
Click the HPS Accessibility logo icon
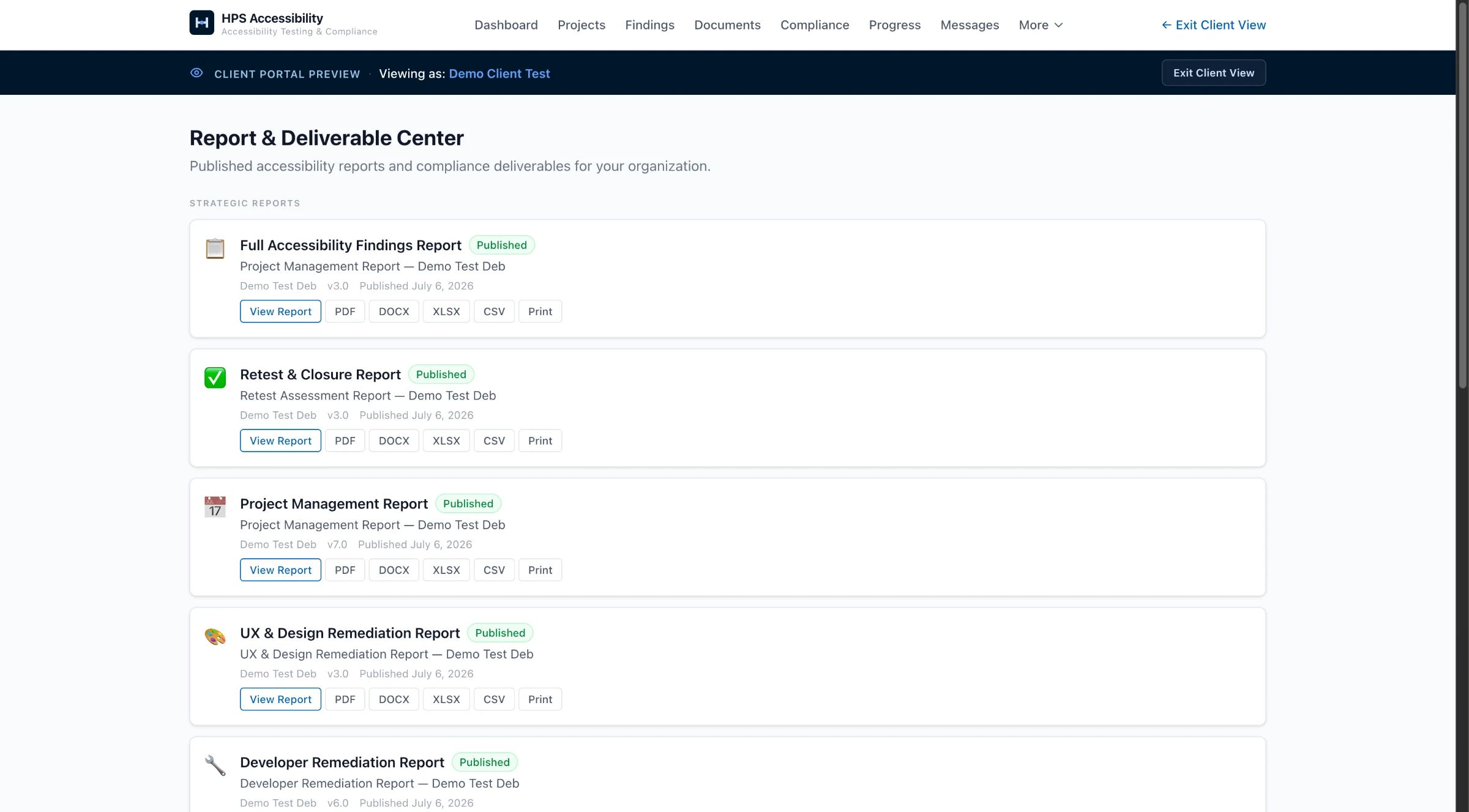[x=201, y=23]
